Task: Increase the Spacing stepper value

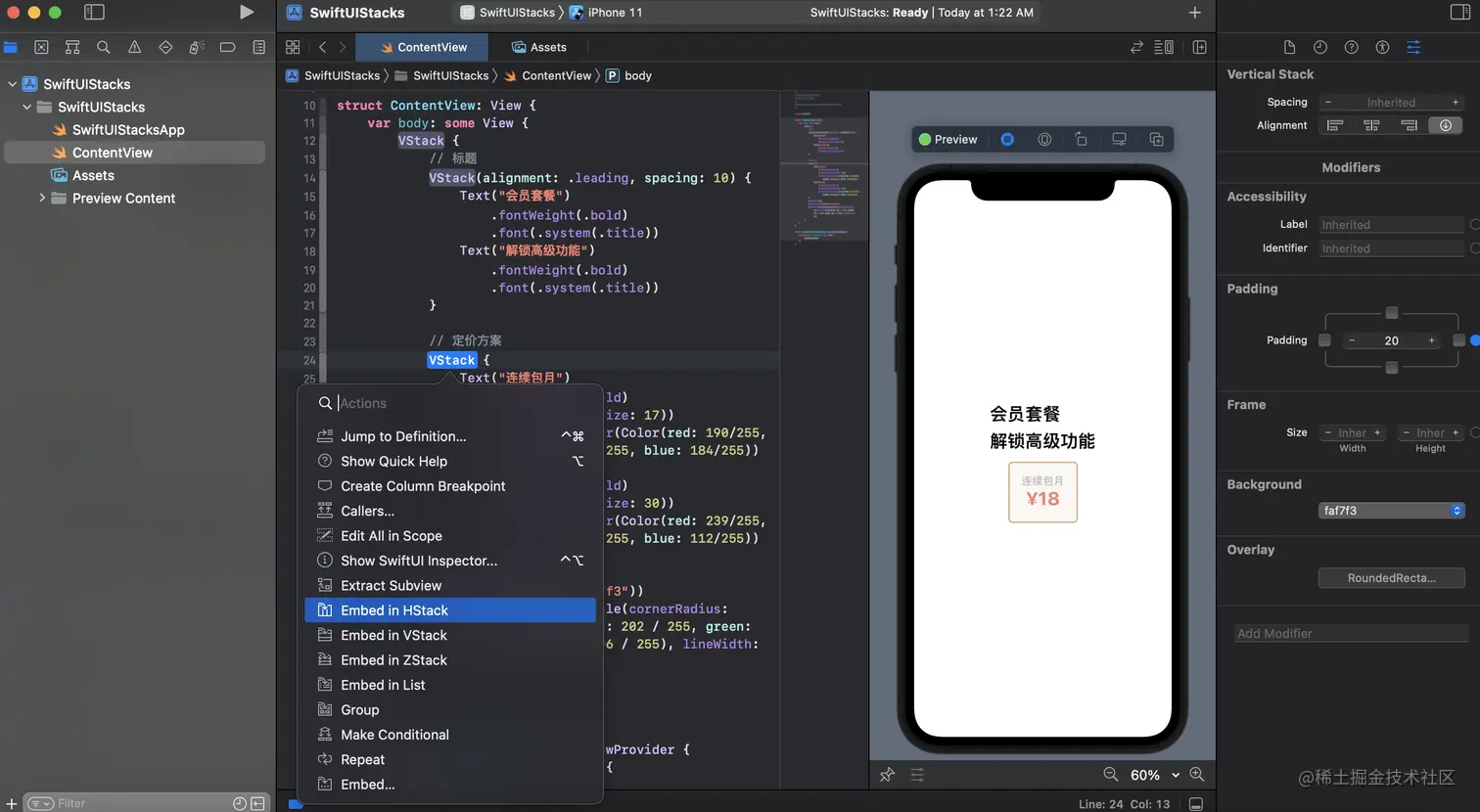Action: click(1455, 103)
